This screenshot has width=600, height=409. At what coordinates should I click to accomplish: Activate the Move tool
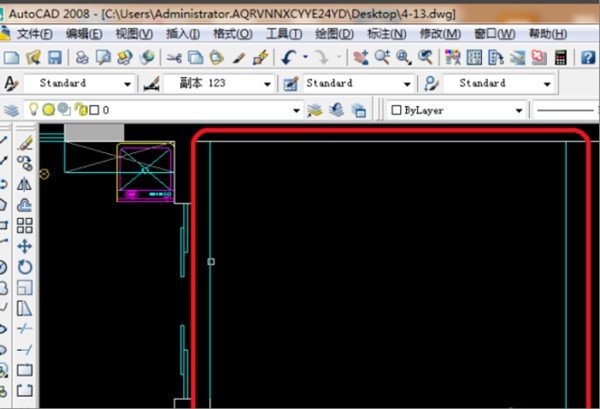click(25, 246)
